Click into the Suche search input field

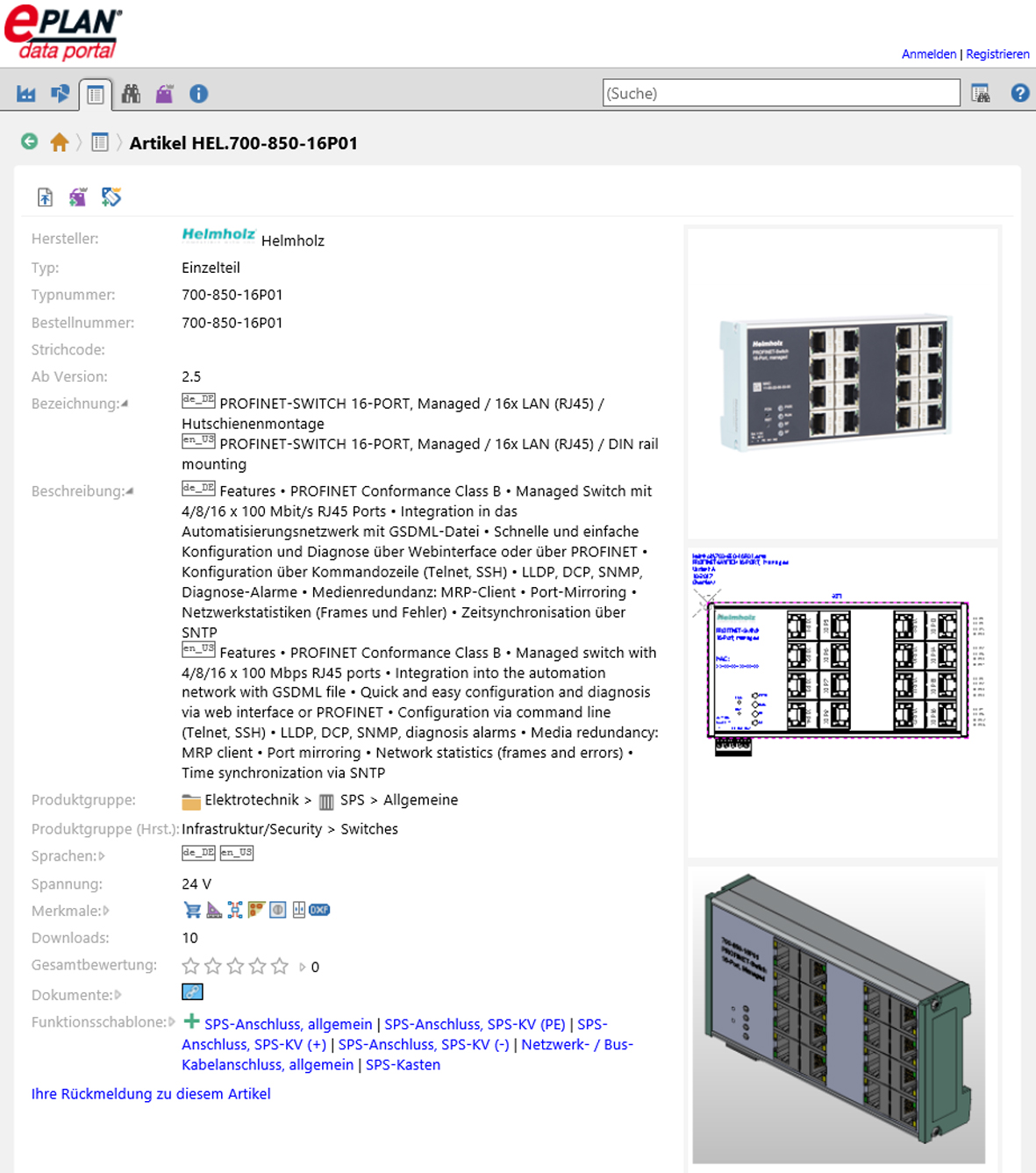781,92
